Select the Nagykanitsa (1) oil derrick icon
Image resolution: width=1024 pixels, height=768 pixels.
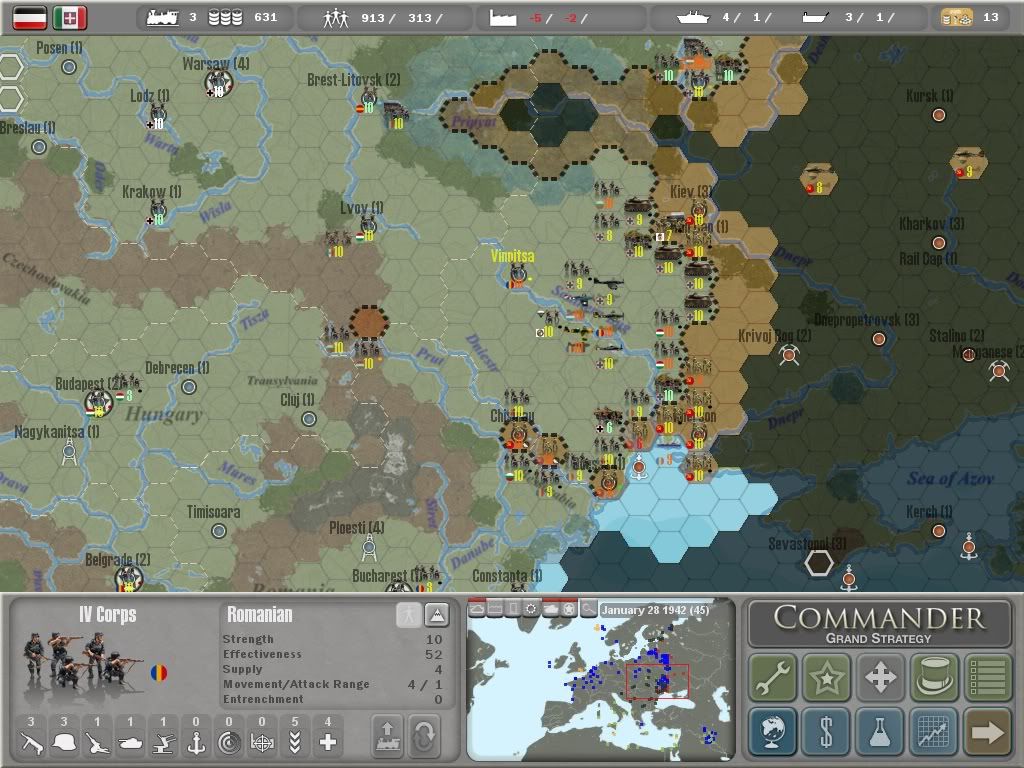click(x=69, y=451)
